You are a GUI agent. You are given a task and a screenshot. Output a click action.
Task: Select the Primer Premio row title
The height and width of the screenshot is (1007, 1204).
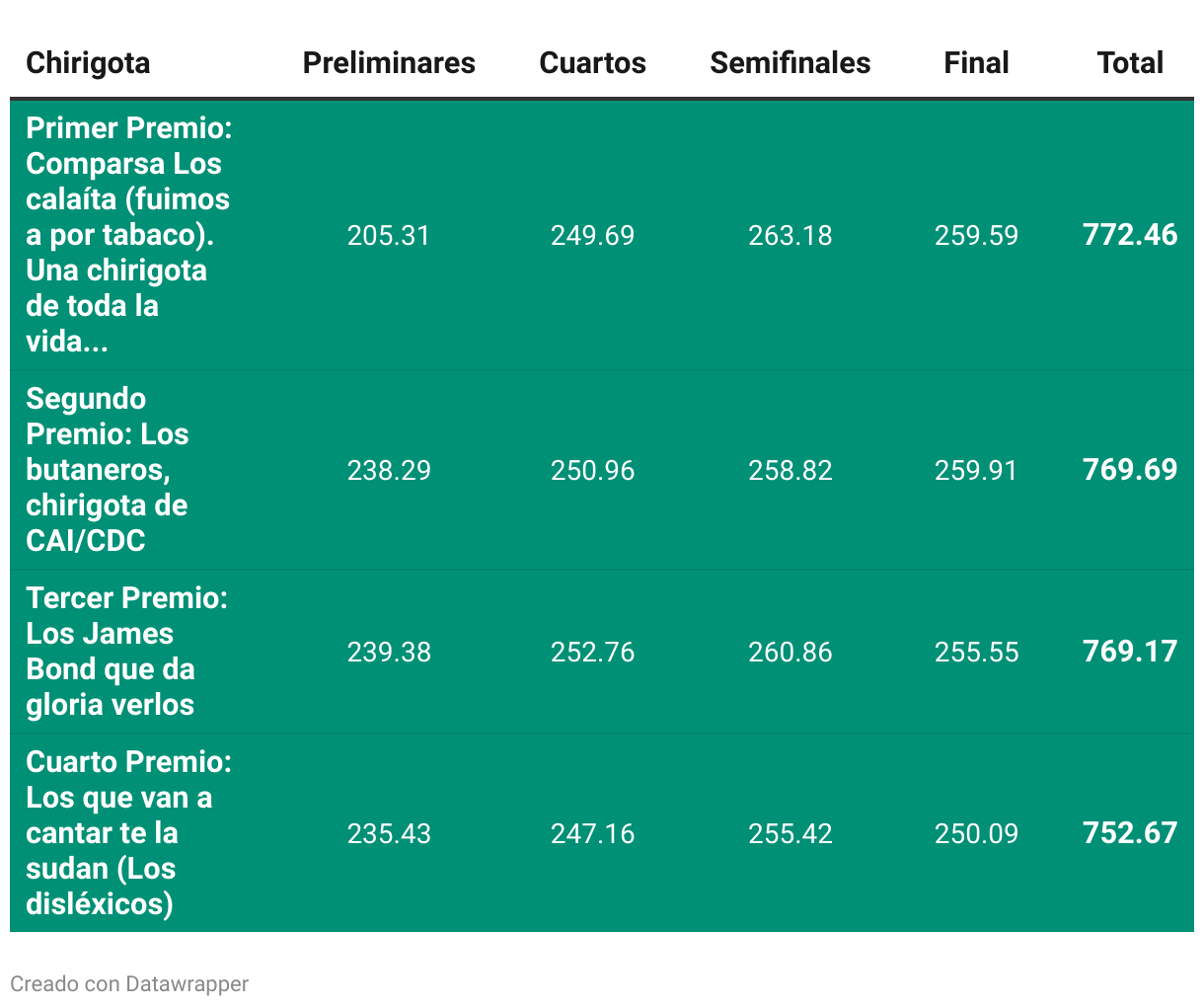coord(128,235)
